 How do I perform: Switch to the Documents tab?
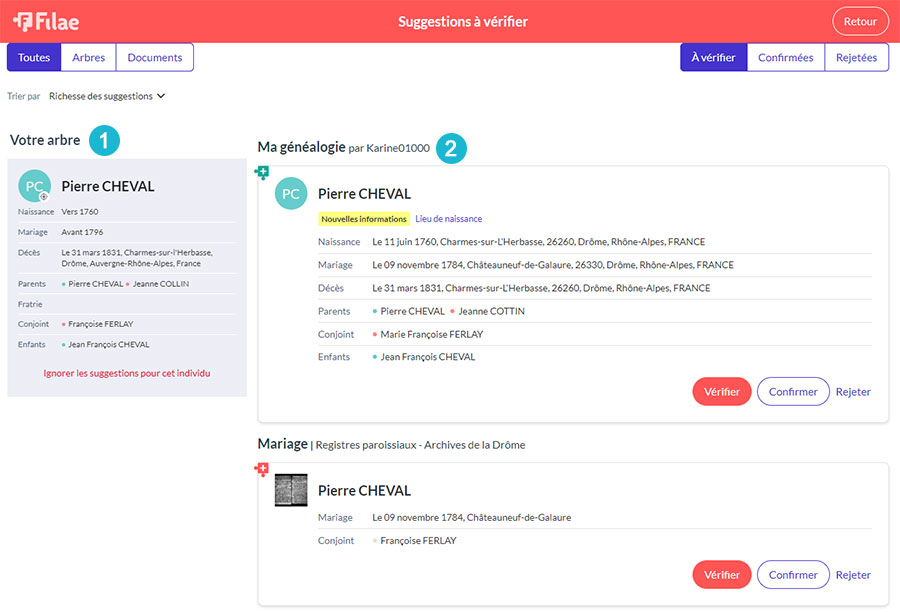coord(155,57)
